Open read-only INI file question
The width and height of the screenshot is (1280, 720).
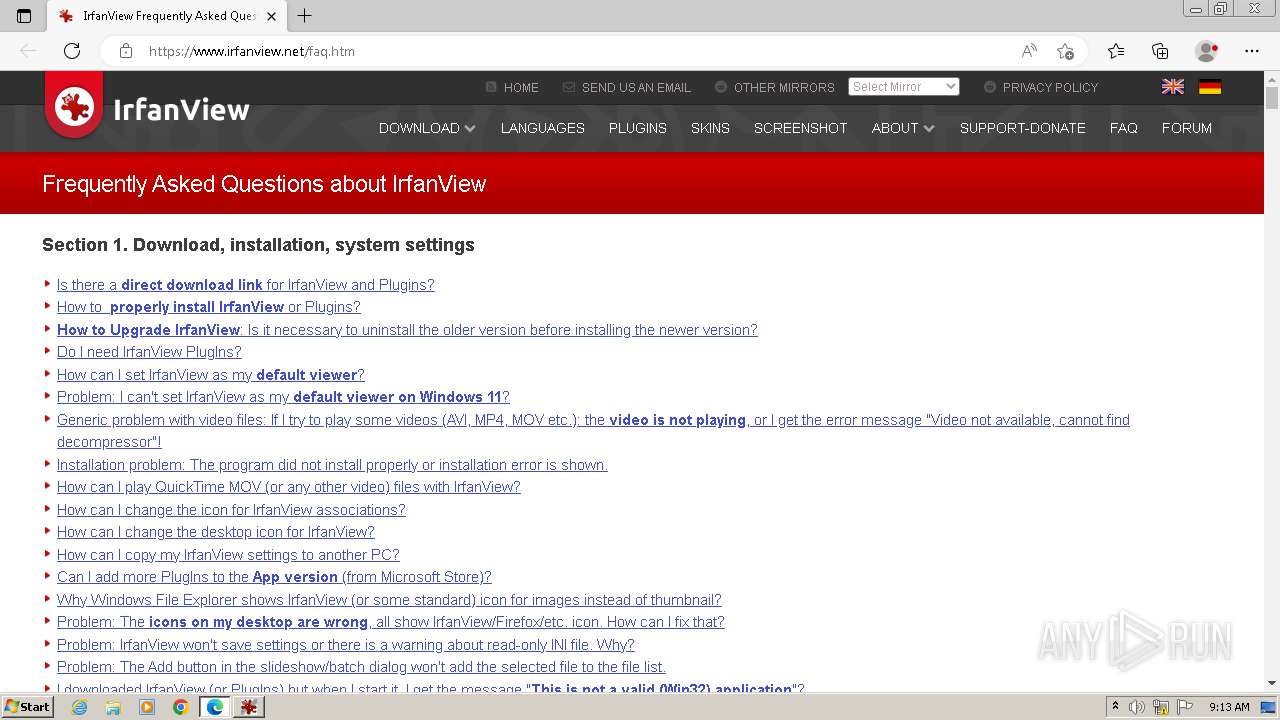(x=346, y=645)
